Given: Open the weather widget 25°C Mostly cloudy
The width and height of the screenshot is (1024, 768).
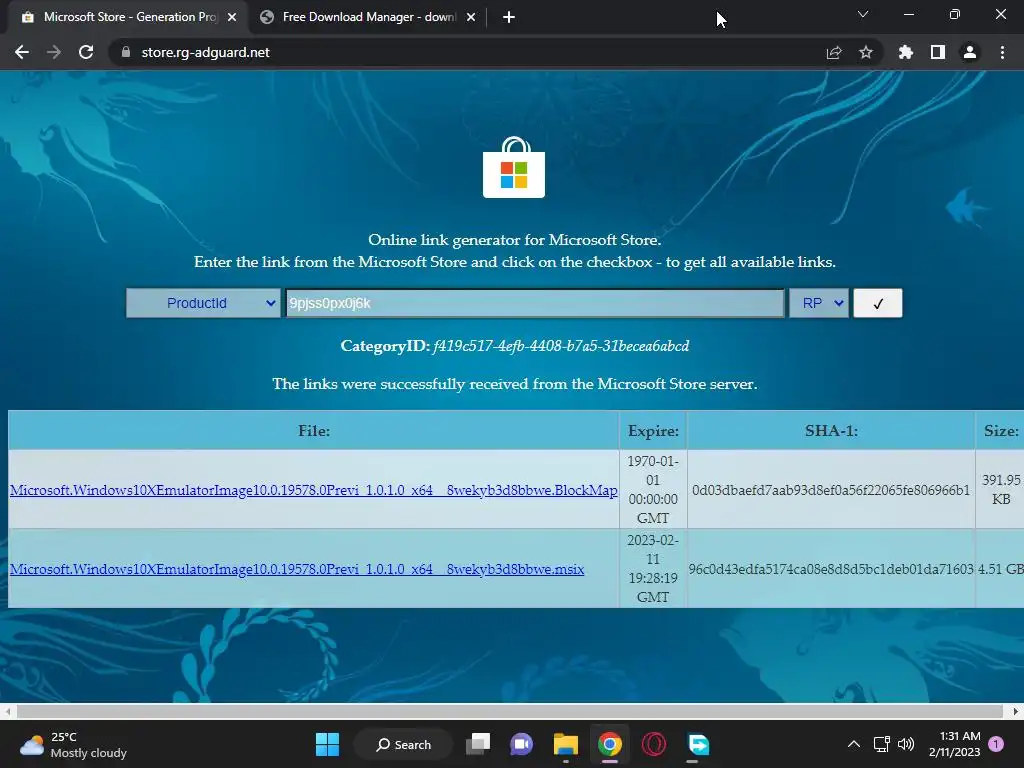Looking at the screenshot, I should 74,744.
